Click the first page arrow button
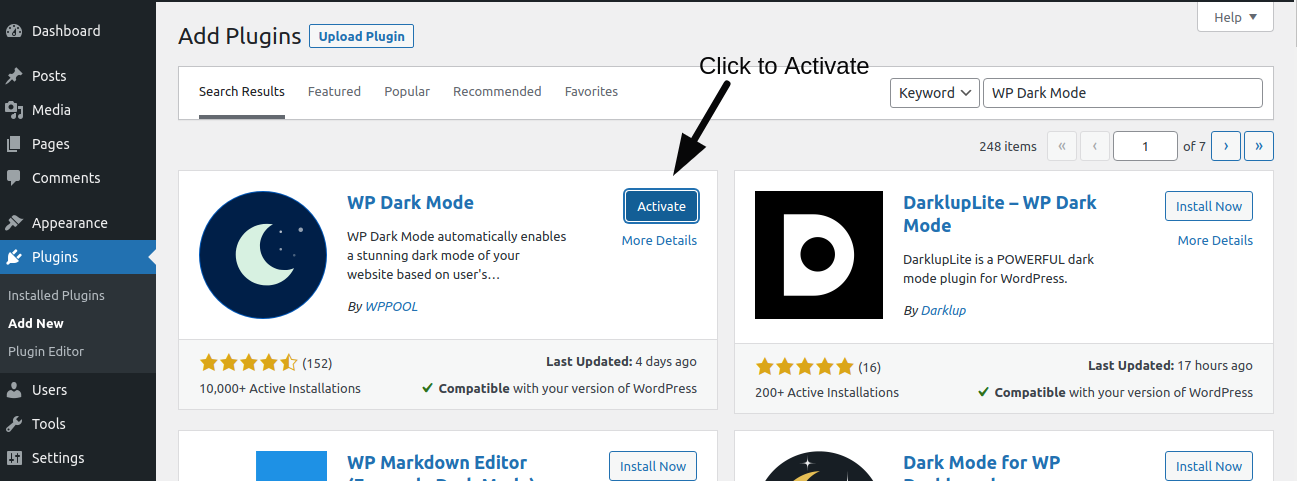This screenshot has height=481, width=1297. point(1061,146)
